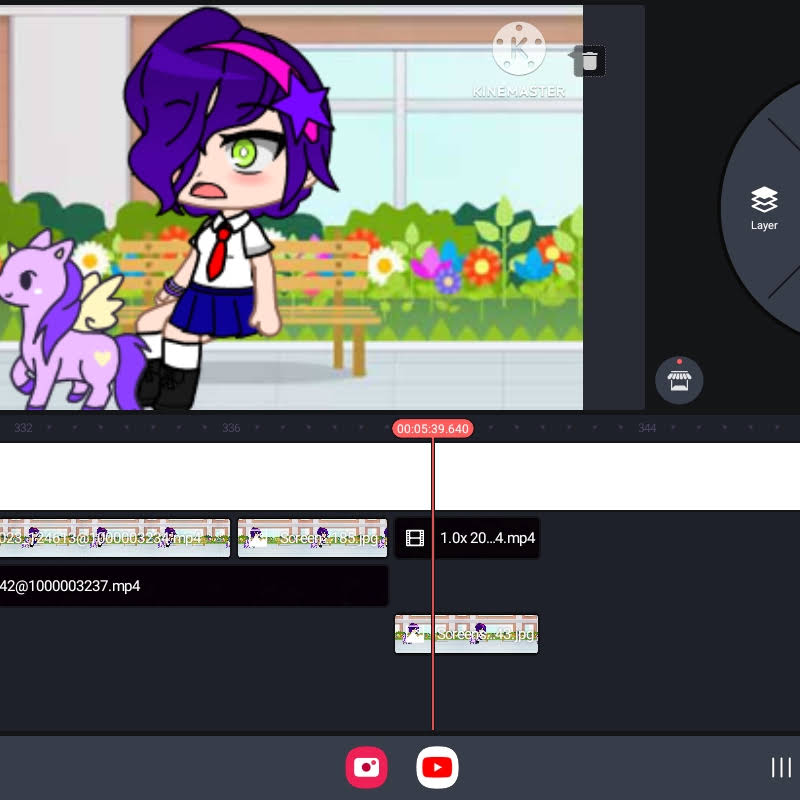Click the 332 mark on timeline ruler
This screenshot has height=800, width=800.
[x=23, y=428]
